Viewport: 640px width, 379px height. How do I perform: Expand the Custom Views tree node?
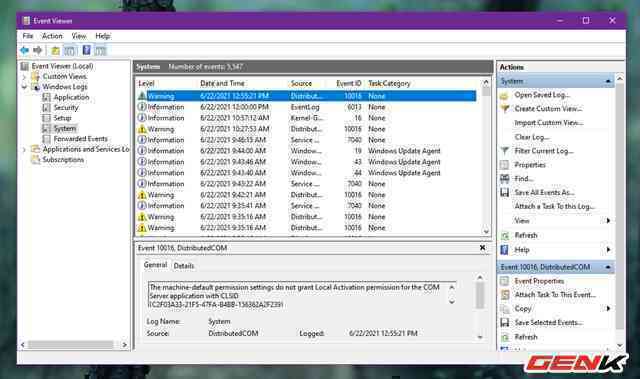point(24,76)
